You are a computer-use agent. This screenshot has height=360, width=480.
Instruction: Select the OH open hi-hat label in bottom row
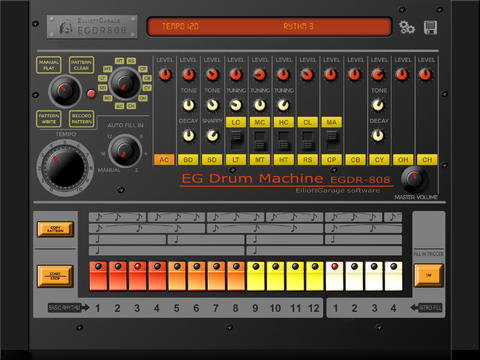403,160
